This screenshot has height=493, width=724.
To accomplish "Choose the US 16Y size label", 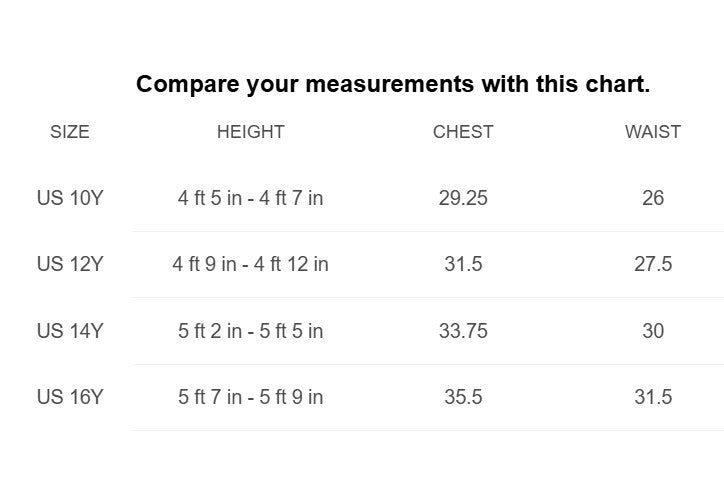I will [x=70, y=397].
